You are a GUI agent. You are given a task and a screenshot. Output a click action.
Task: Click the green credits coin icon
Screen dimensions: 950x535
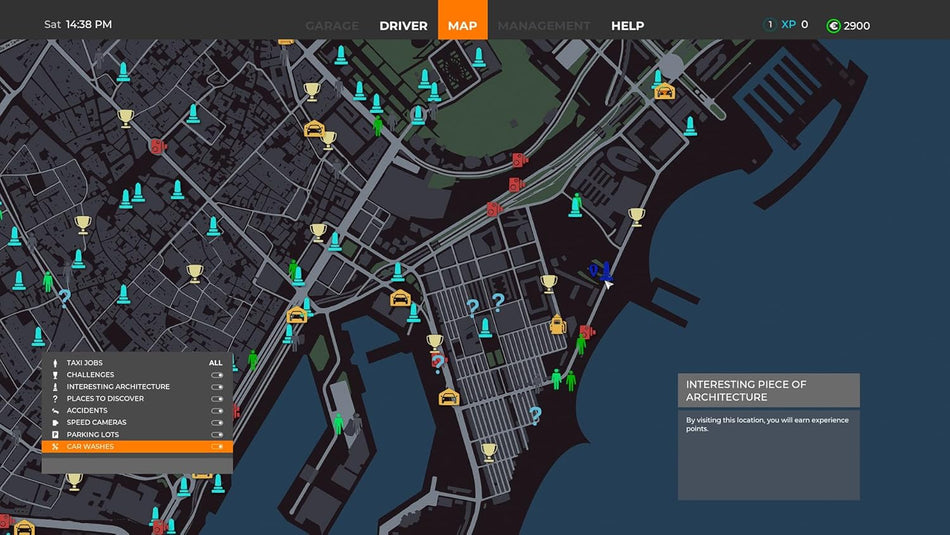point(833,25)
